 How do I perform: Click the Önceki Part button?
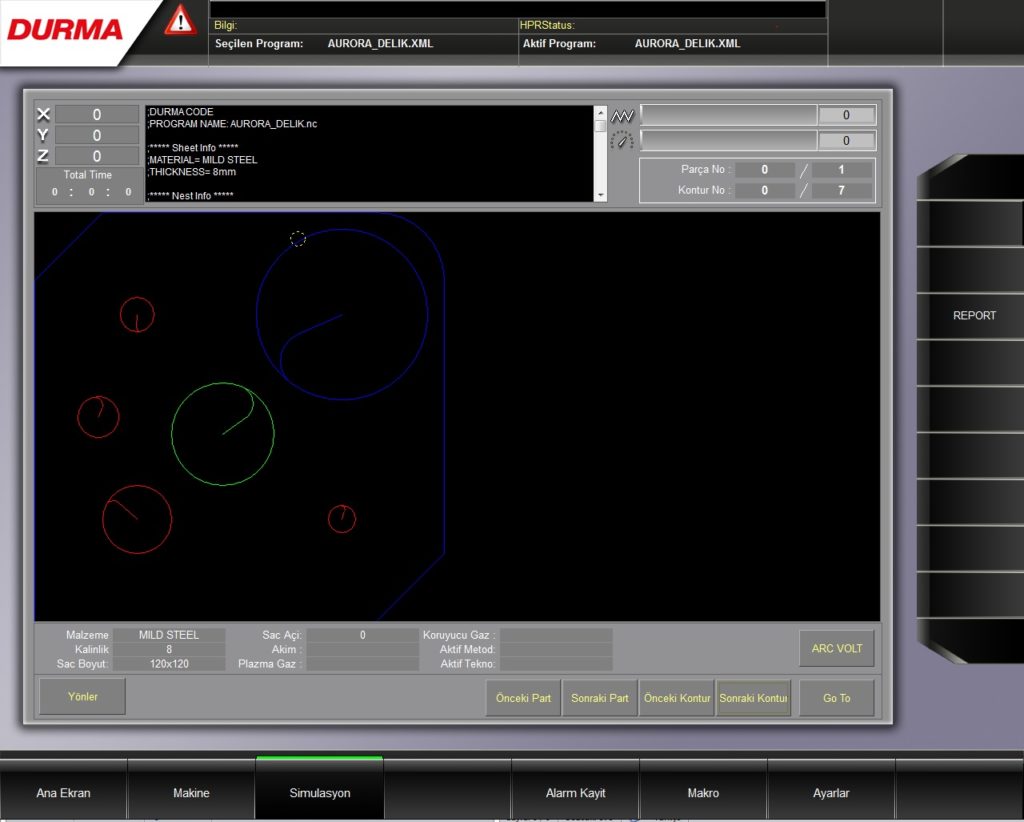(523, 698)
